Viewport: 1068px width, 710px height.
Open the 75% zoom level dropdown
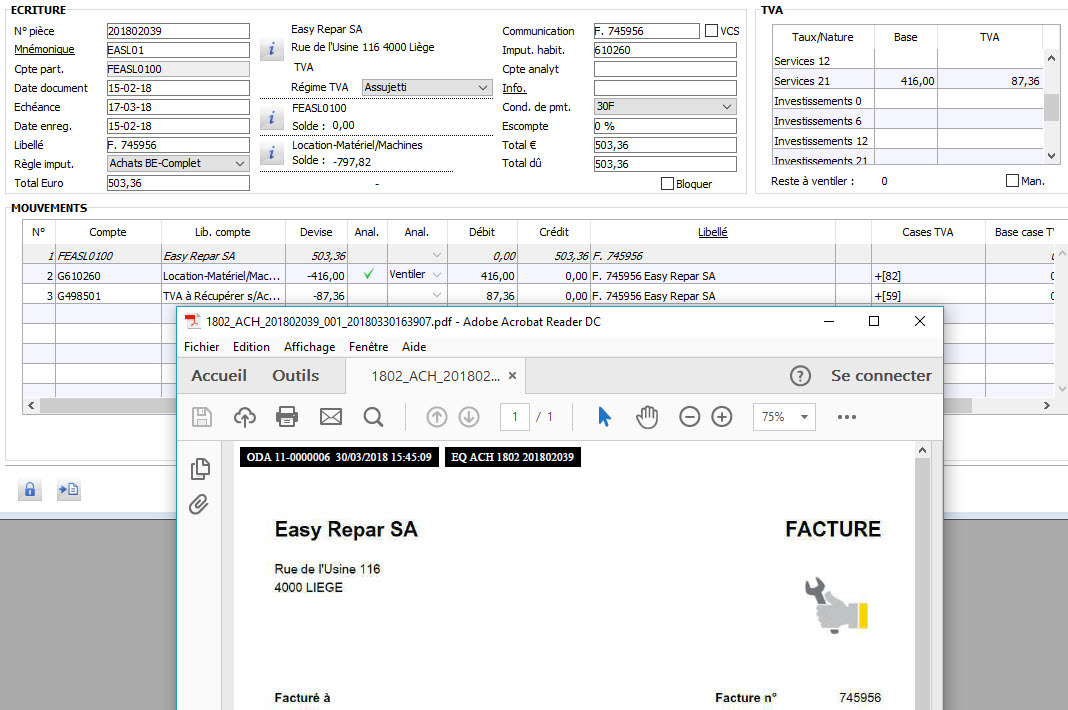click(784, 417)
